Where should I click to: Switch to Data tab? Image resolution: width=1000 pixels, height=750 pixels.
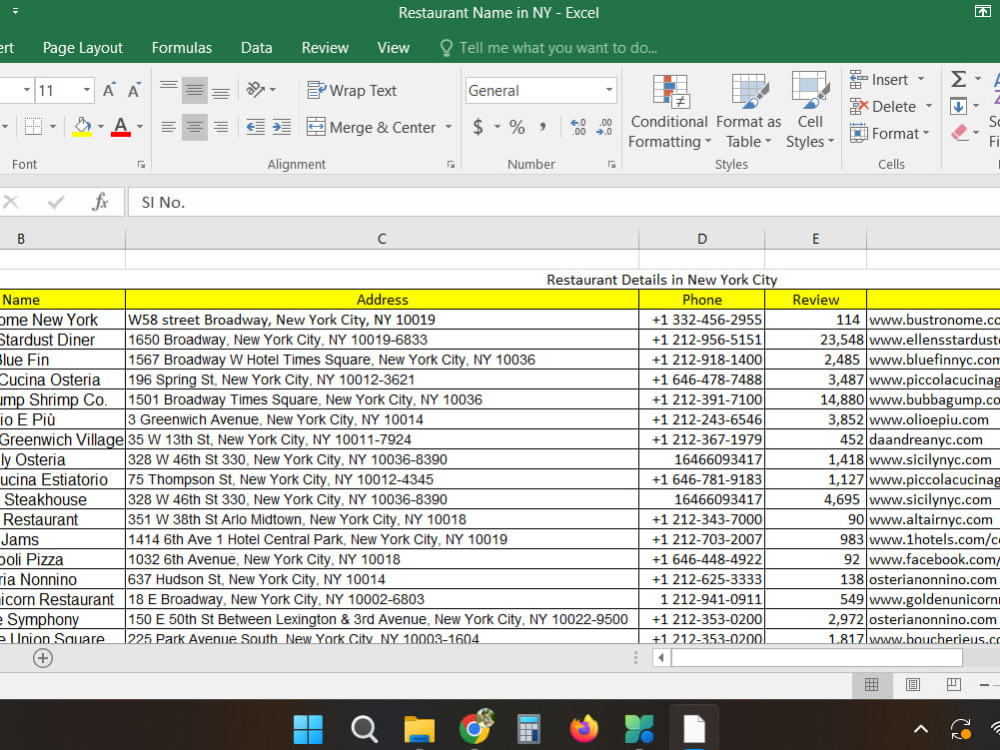pos(256,48)
